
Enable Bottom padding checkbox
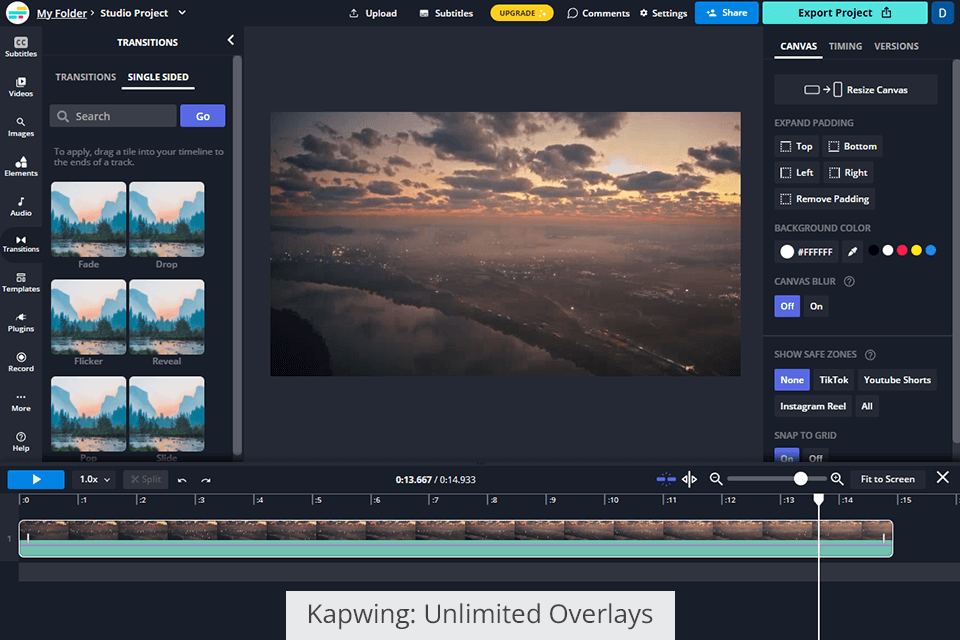(852, 146)
